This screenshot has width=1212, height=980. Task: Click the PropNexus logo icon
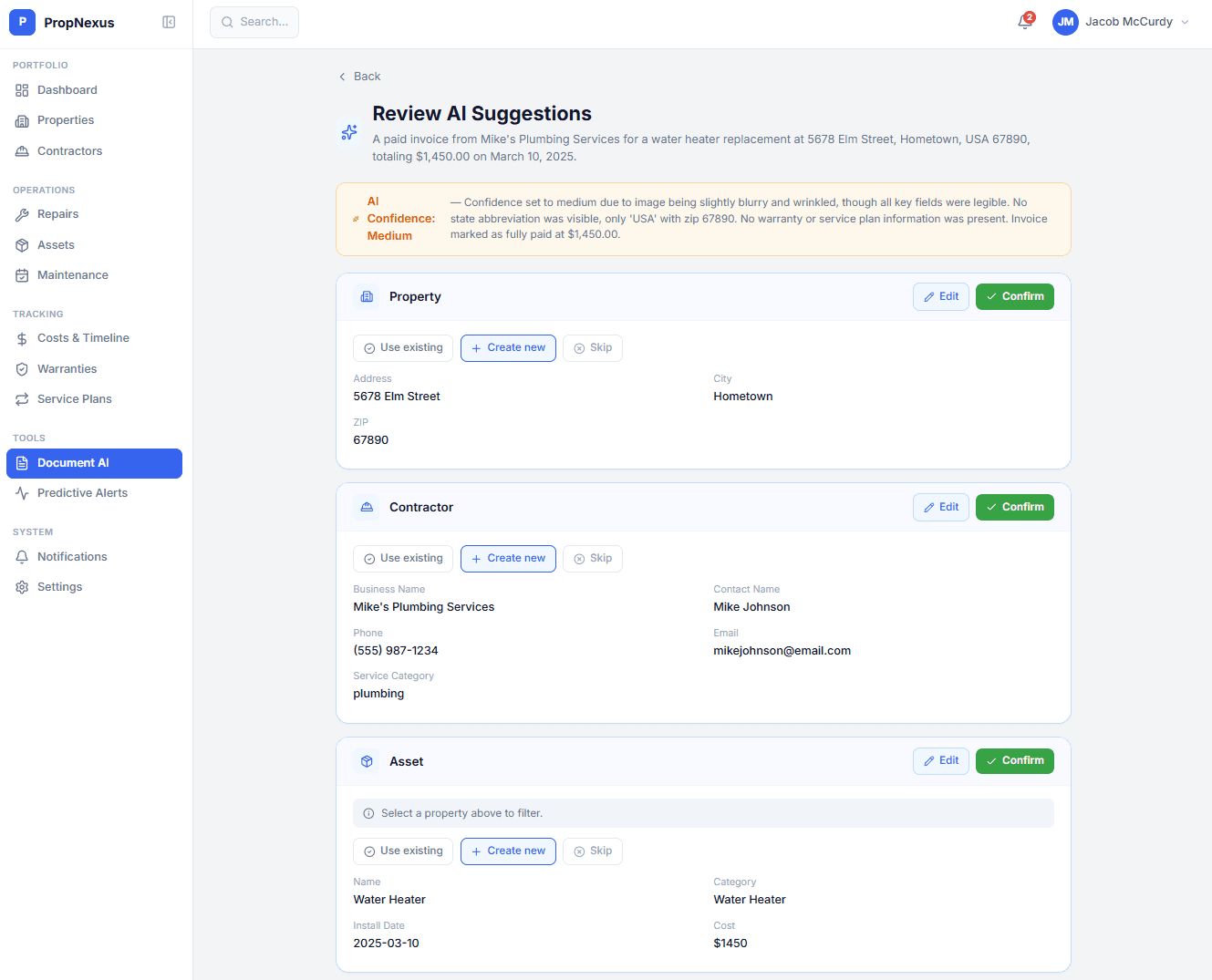pyautogui.click(x=22, y=22)
